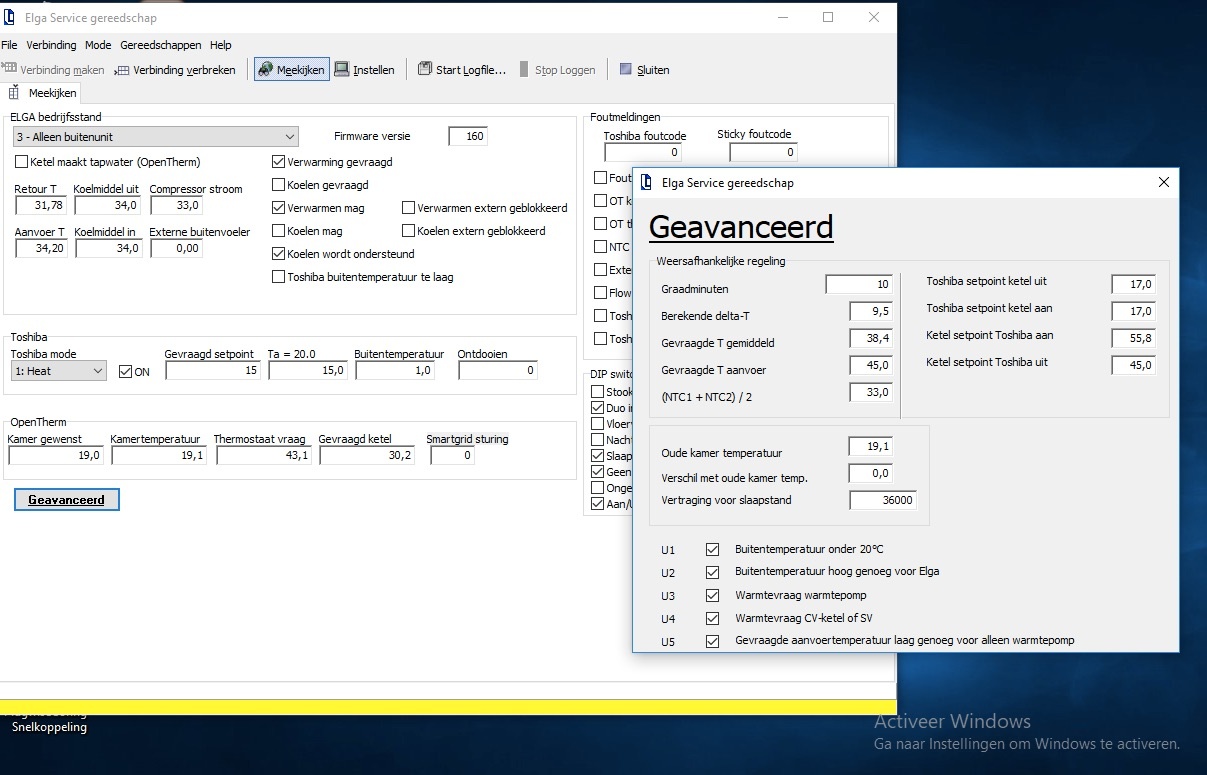Image resolution: width=1207 pixels, height=775 pixels.
Task: Click the Meekijken tab page icon
Action: point(15,93)
